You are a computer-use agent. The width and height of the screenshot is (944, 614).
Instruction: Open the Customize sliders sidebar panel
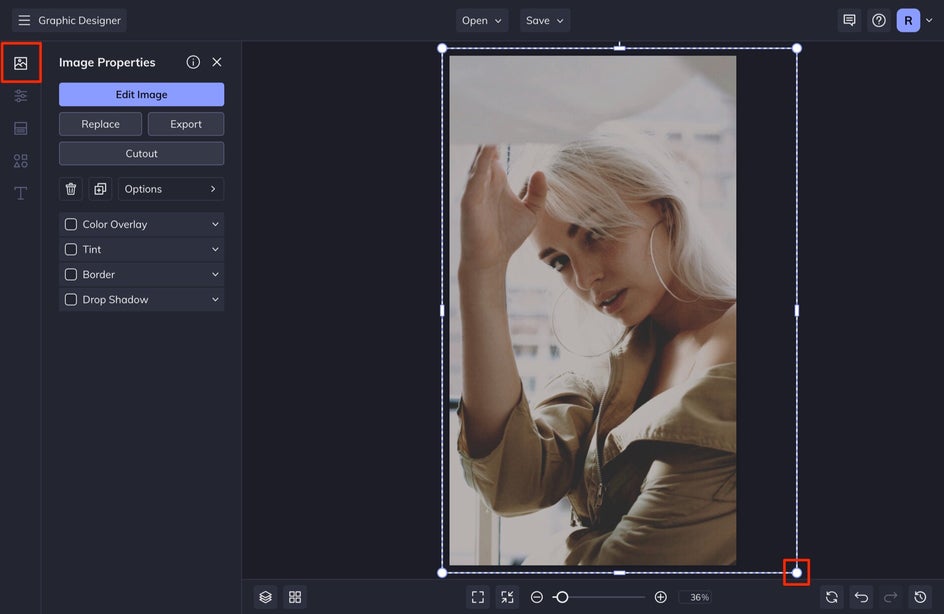[21, 96]
